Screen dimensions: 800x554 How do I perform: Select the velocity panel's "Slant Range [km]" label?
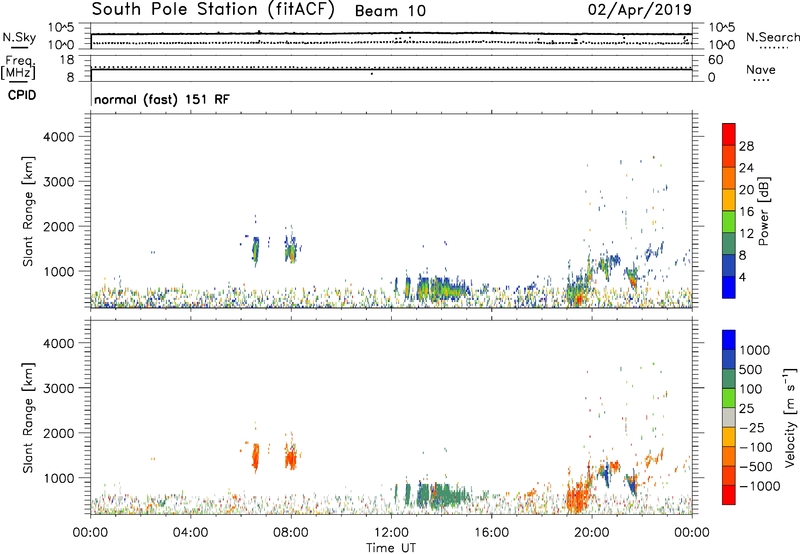[x=28, y=418]
